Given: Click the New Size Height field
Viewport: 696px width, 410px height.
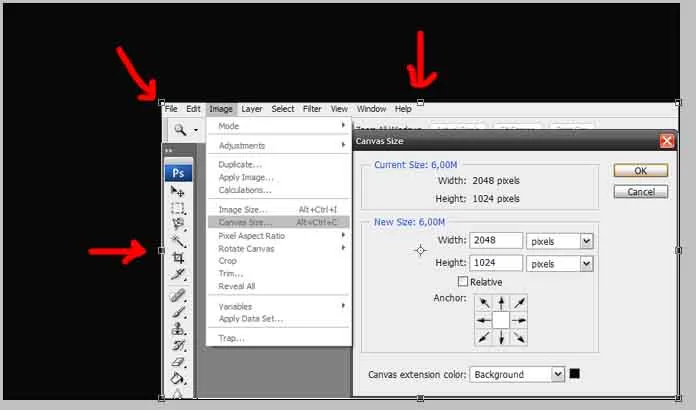Looking at the screenshot, I should click(x=496, y=263).
